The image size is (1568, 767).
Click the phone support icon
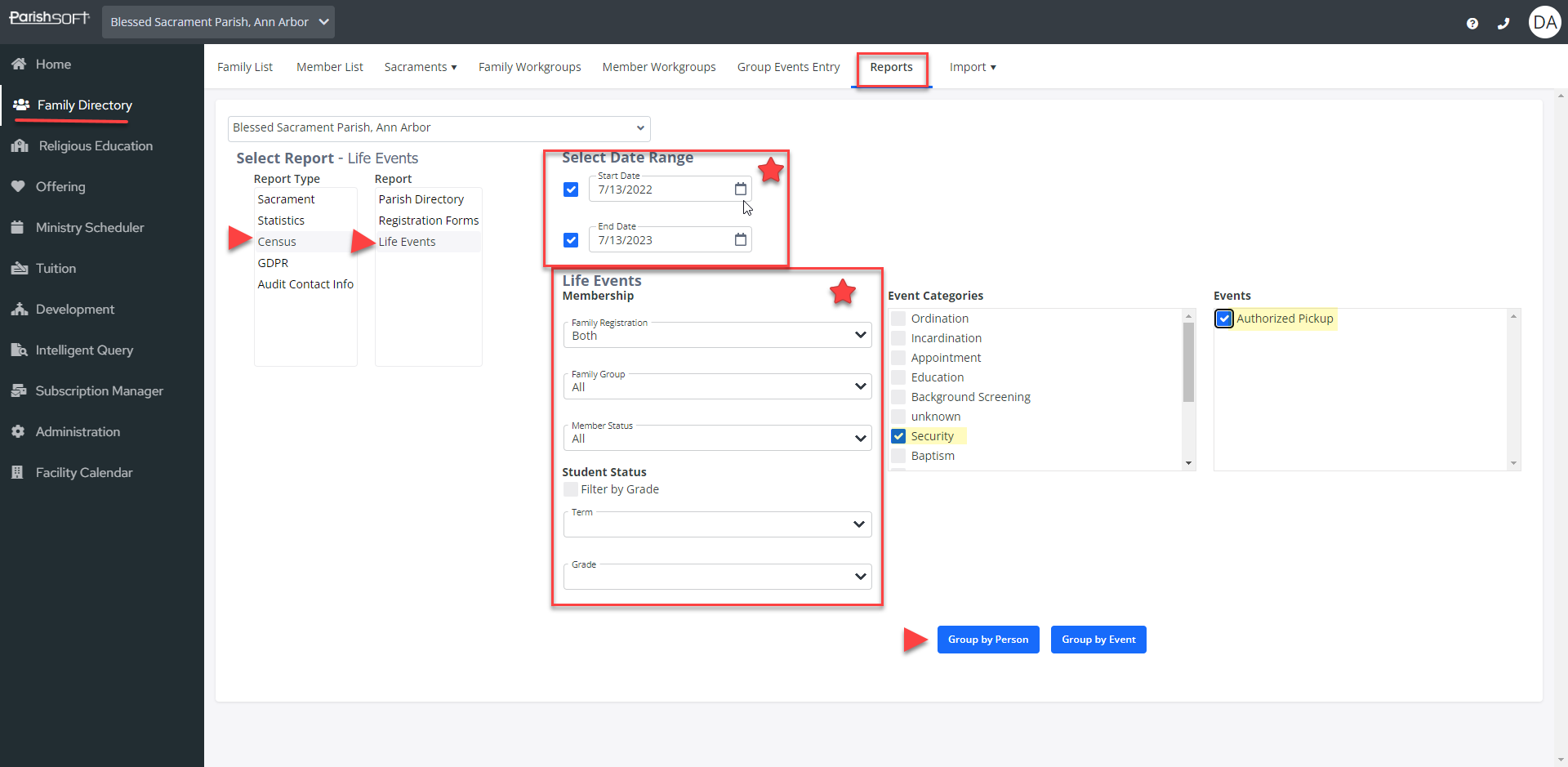click(1503, 24)
